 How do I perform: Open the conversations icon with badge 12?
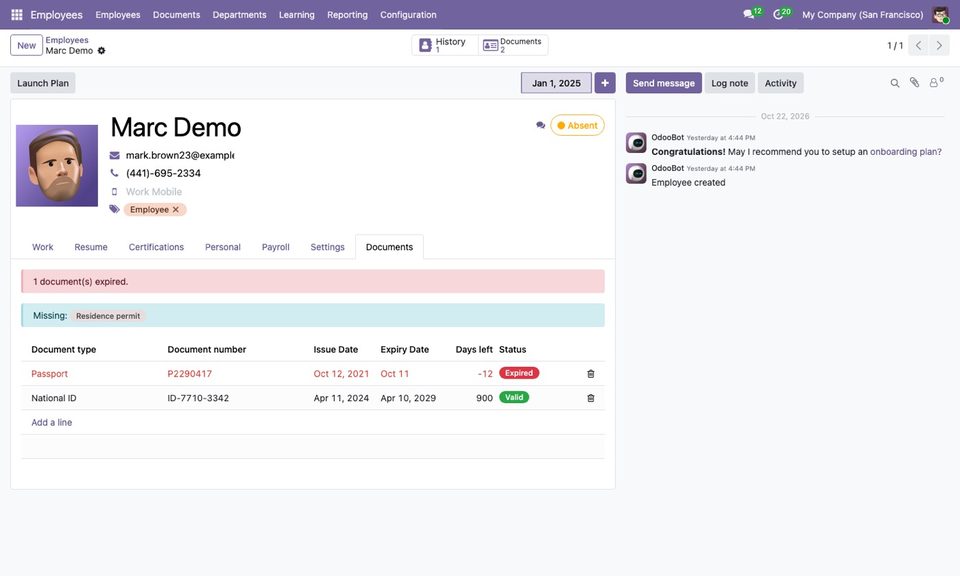click(x=748, y=14)
